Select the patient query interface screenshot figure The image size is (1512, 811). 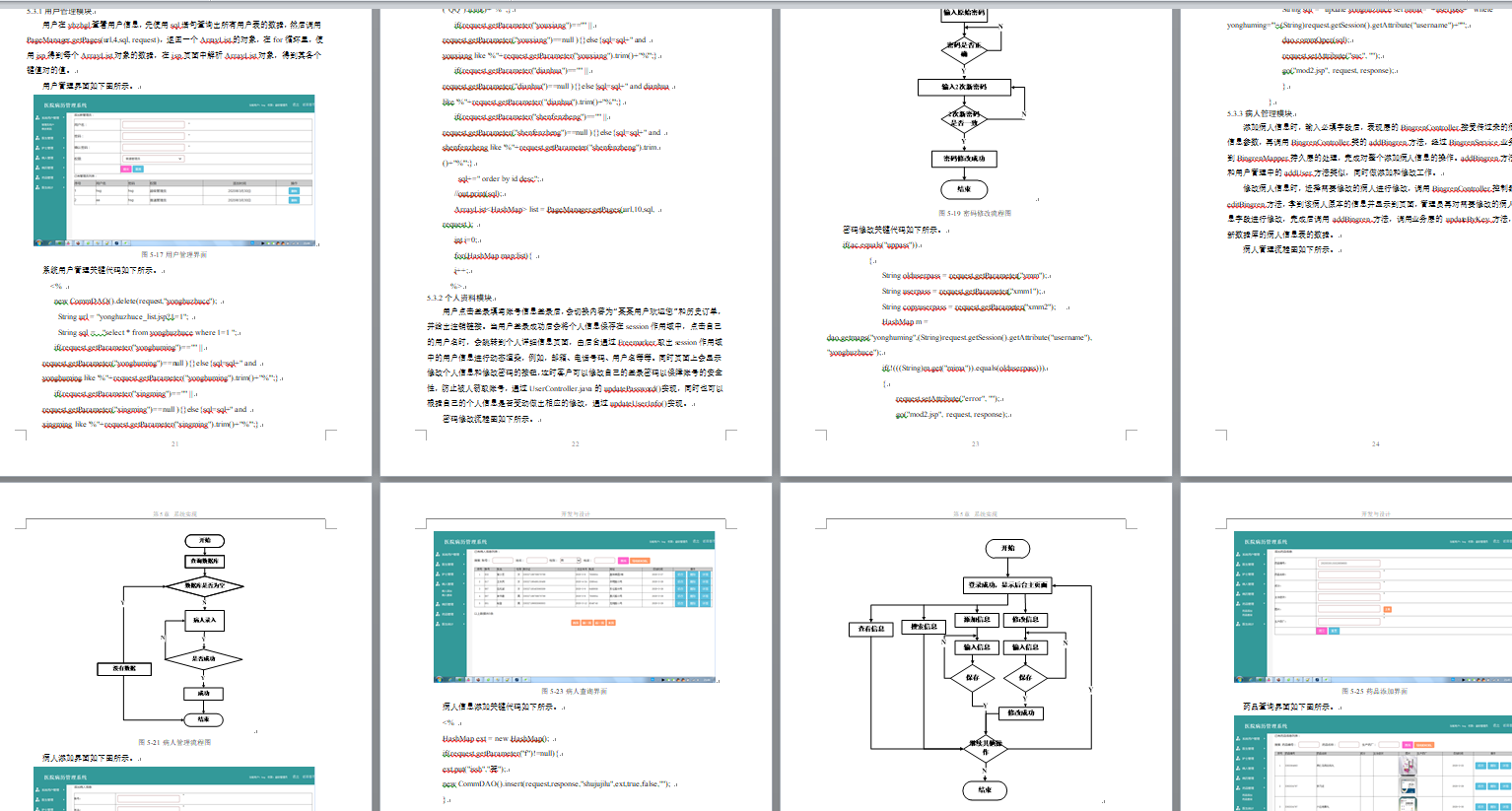coord(575,607)
